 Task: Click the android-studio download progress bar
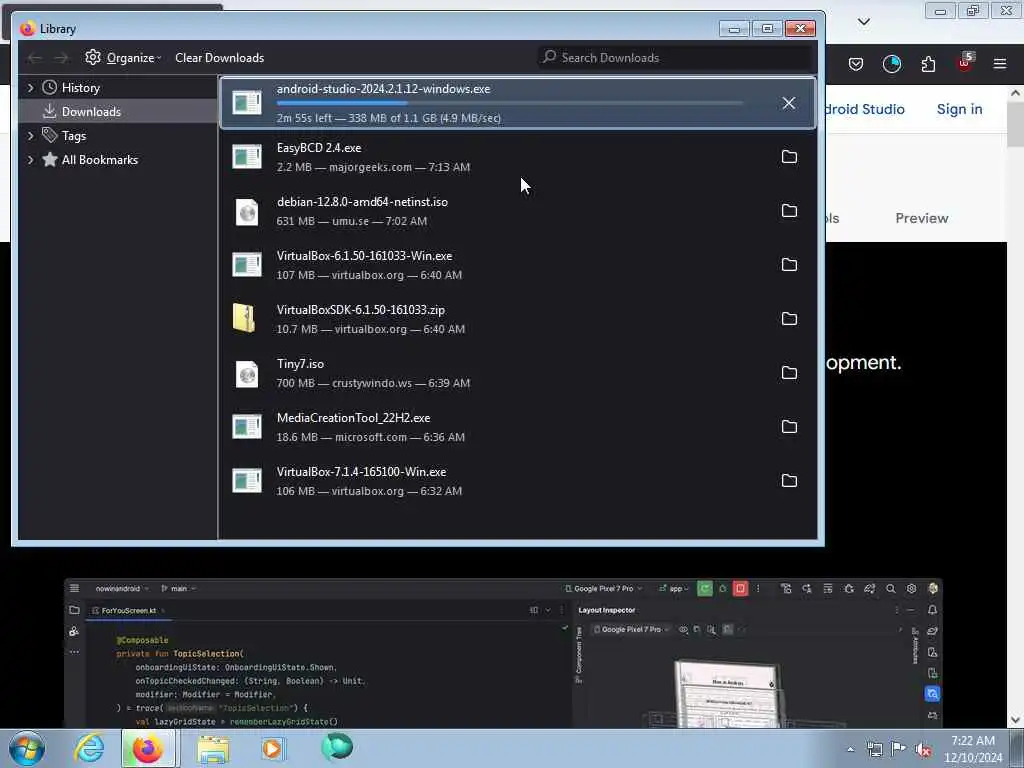[509, 103]
